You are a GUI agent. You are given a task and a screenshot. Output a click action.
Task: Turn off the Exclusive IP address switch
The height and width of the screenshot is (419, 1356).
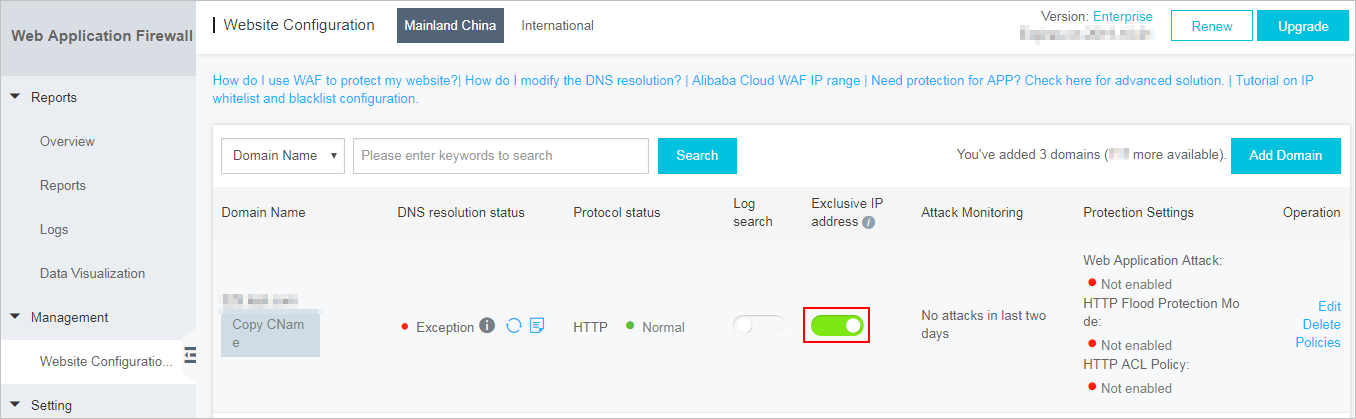click(x=836, y=326)
